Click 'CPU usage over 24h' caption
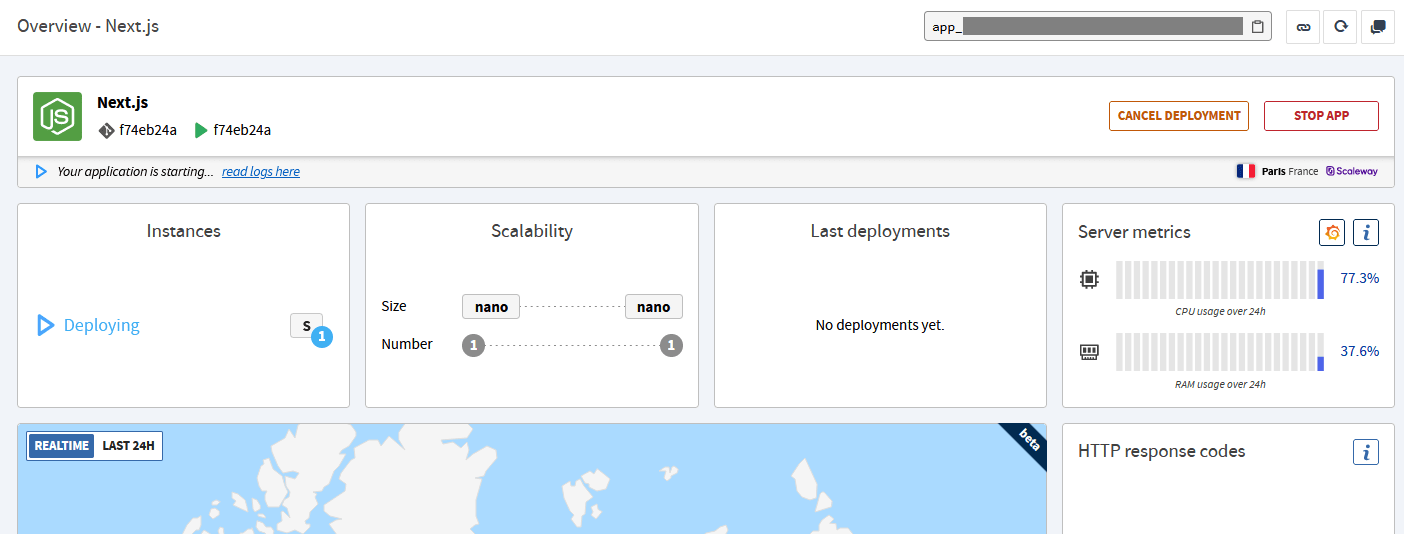This screenshot has width=1404, height=534. point(1220,311)
